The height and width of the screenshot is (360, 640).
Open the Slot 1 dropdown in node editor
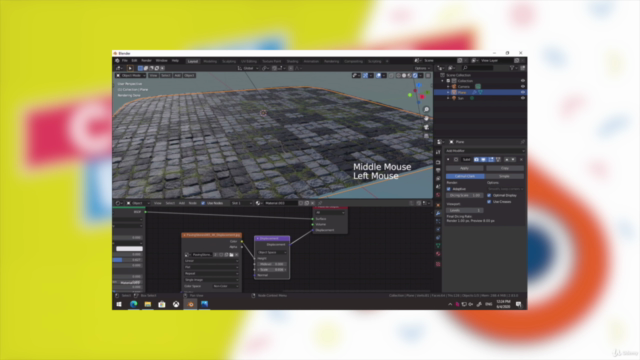(x=242, y=203)
